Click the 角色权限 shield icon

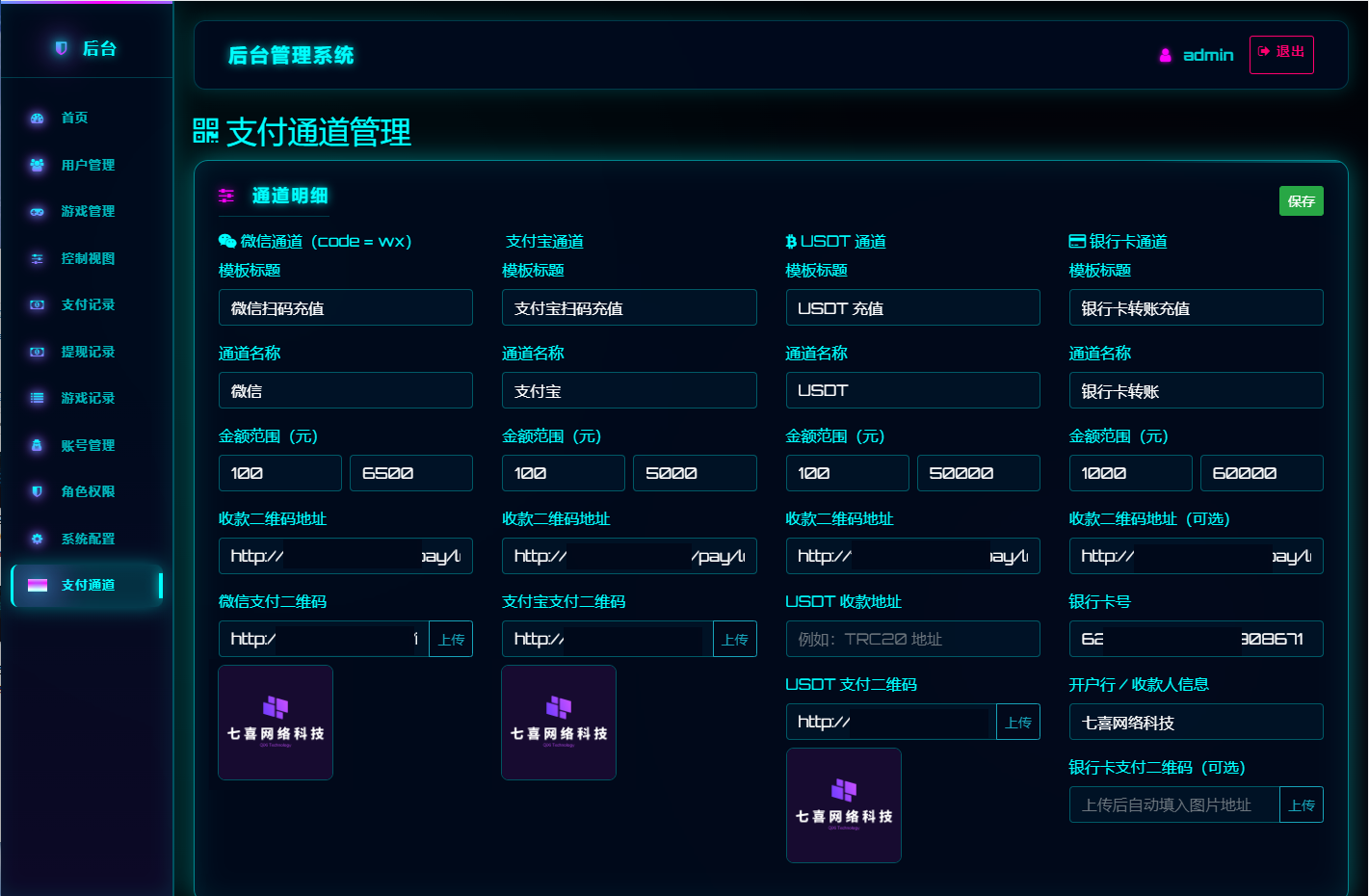(x=38, y=491)
